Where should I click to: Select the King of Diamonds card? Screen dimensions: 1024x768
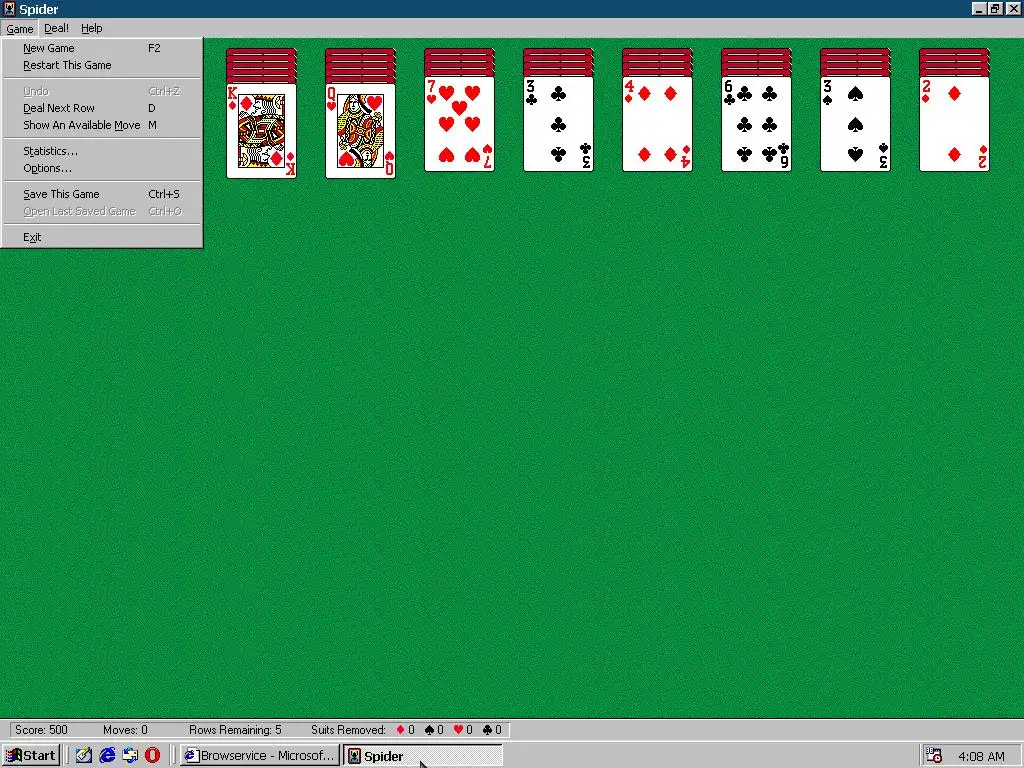coord(261,131)
